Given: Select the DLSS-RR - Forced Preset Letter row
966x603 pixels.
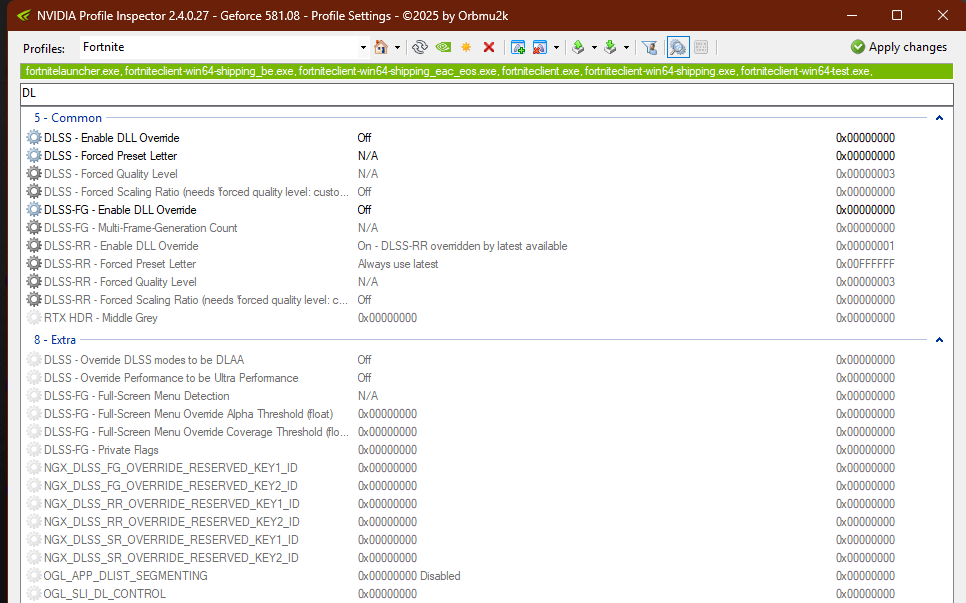Looking at the screenshot, I should tap(487, 264).
